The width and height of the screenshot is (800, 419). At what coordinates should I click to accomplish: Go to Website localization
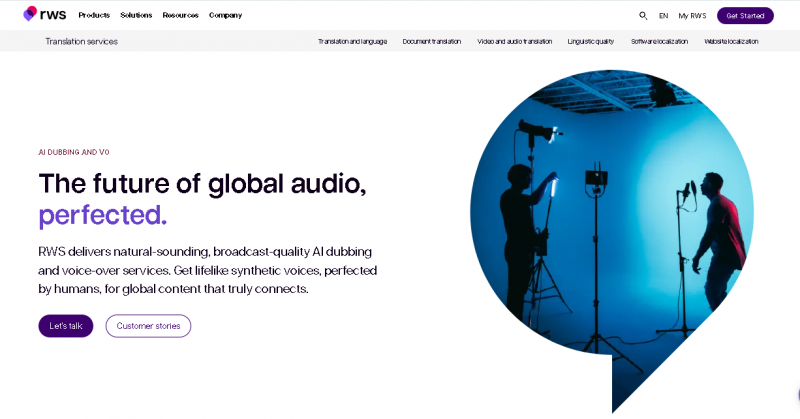tap(731, 42)
